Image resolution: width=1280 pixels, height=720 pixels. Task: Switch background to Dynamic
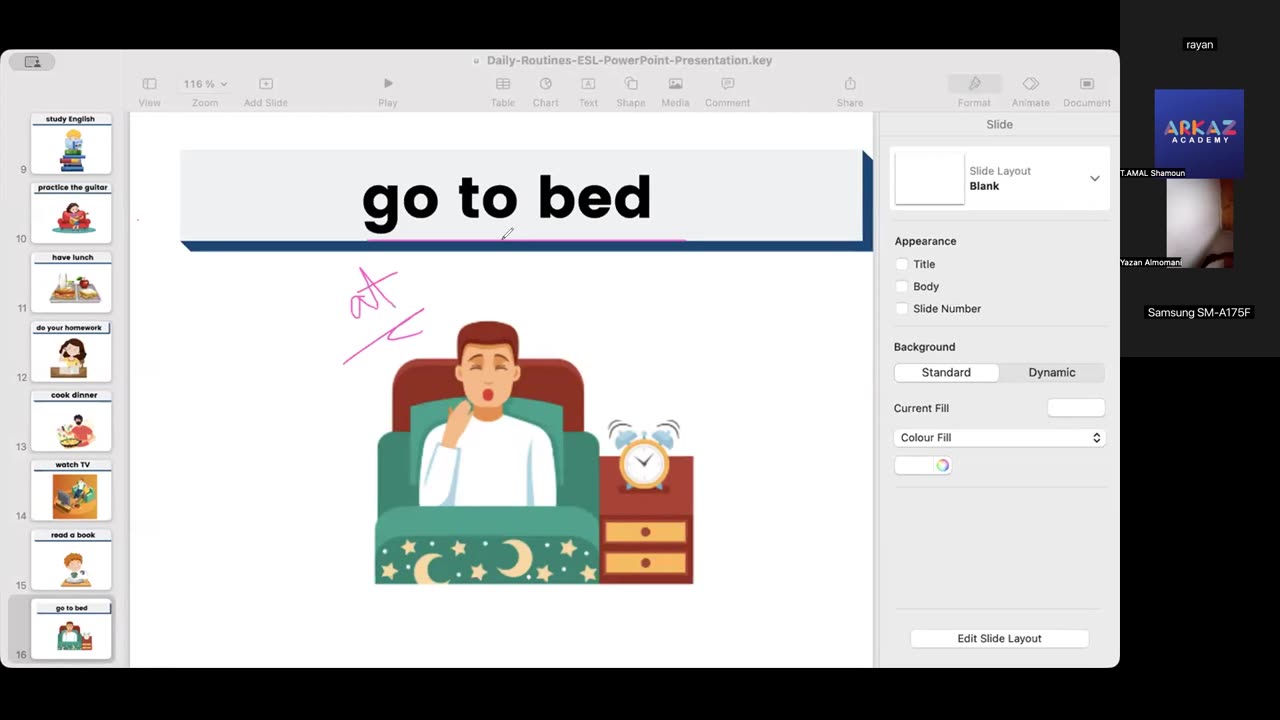pos(1052,372)
